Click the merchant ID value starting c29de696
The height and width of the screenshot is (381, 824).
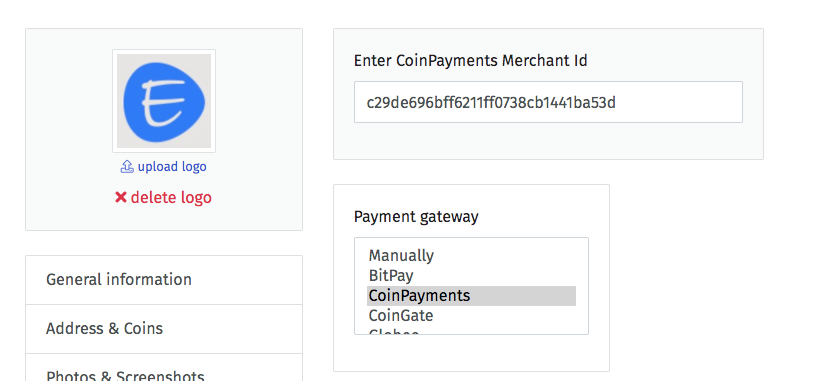point(491,102)
